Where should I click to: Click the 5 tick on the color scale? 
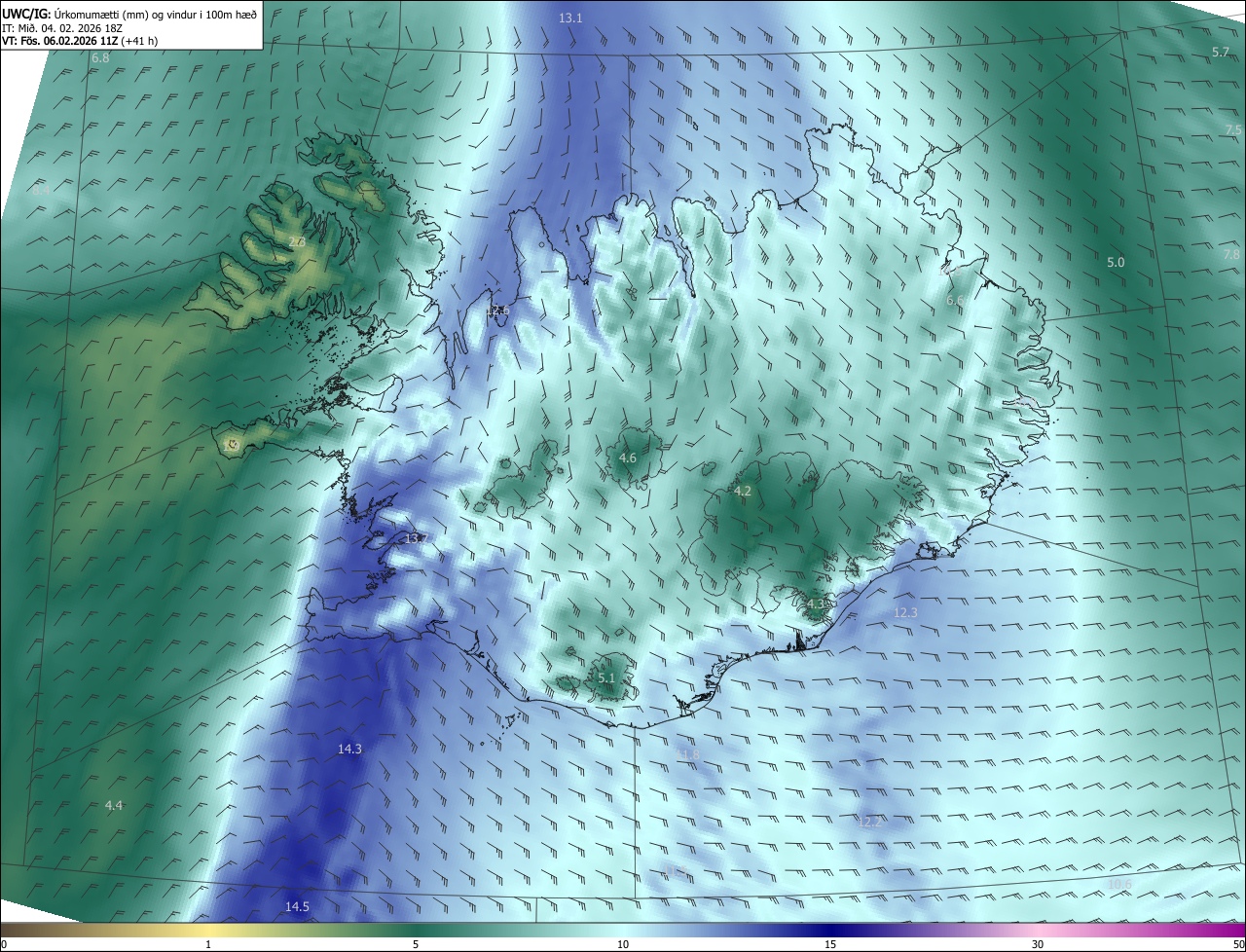[x=416, y=944]
